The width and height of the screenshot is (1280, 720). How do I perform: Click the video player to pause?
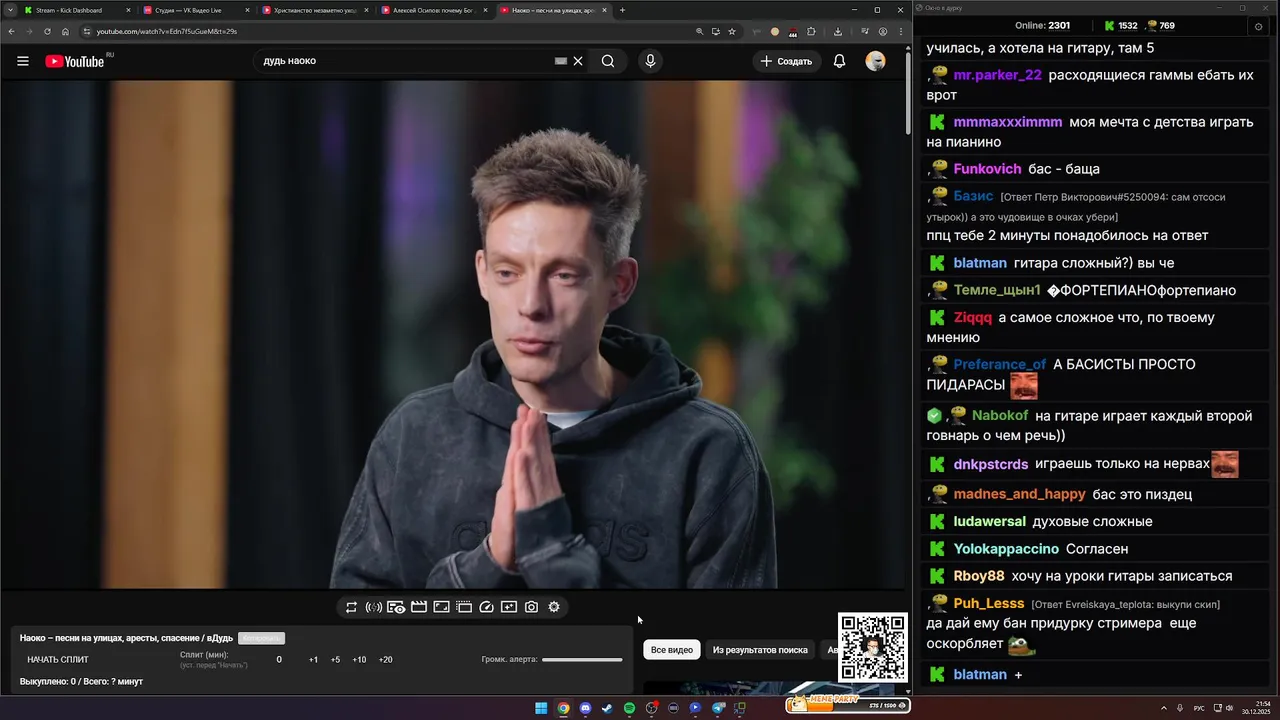[x=452, y=335]
